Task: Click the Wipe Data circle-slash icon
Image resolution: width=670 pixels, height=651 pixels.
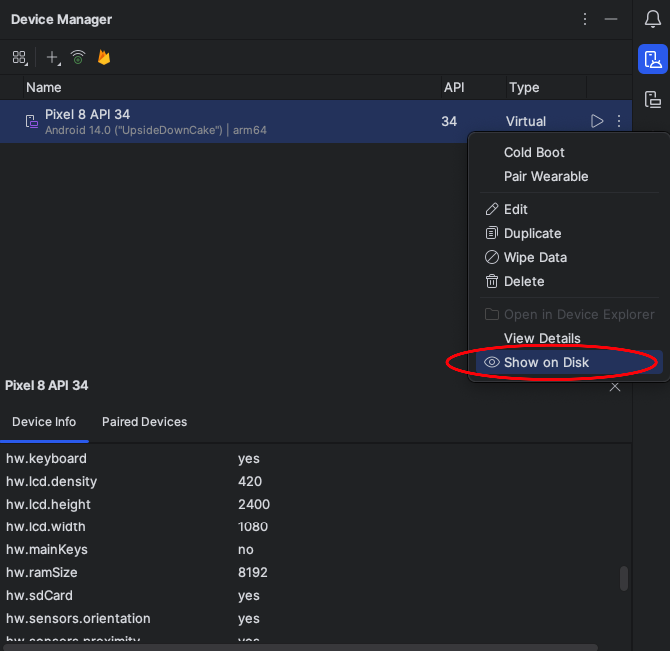Action: coord(492,257)
